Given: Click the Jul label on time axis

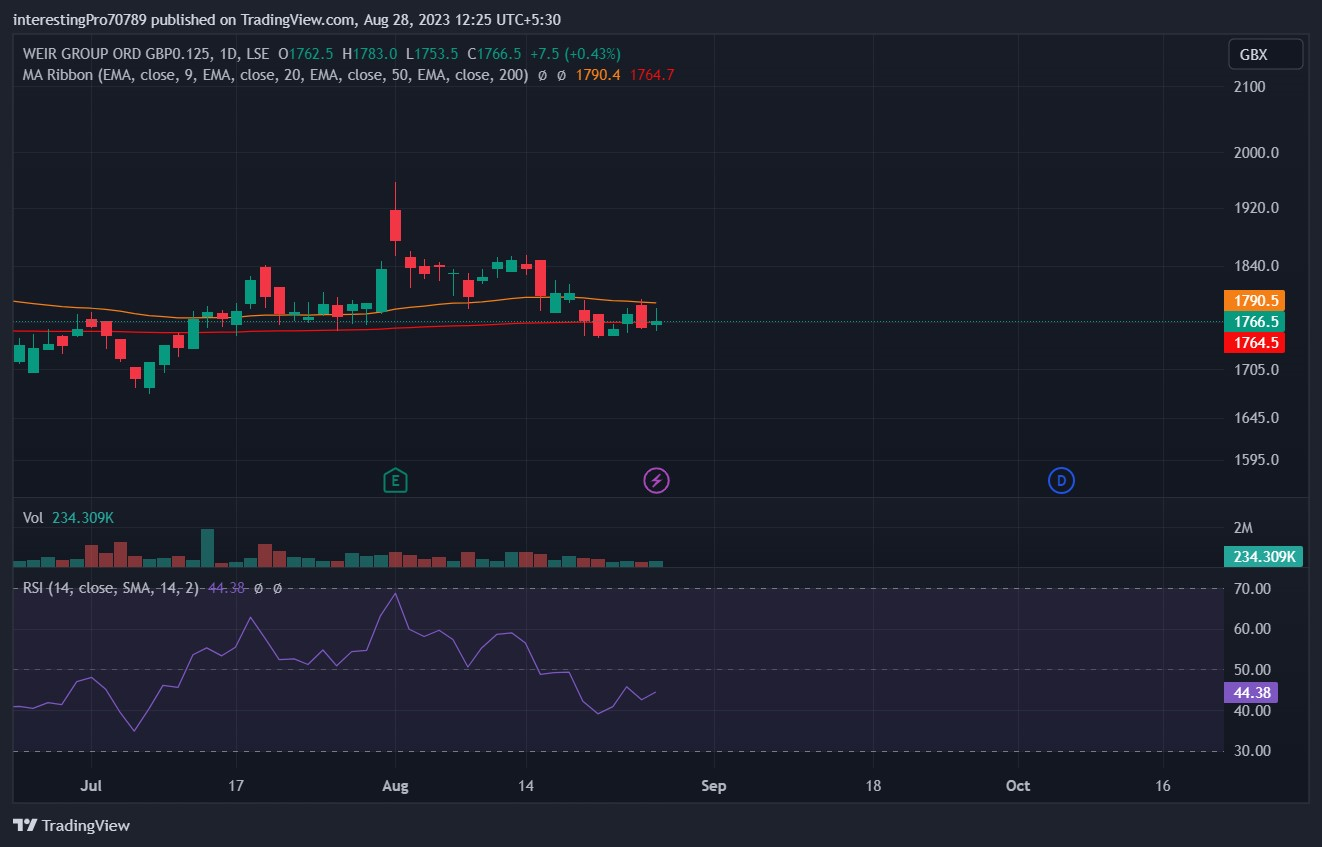Looking at the screenshot, I should point(91,786).
